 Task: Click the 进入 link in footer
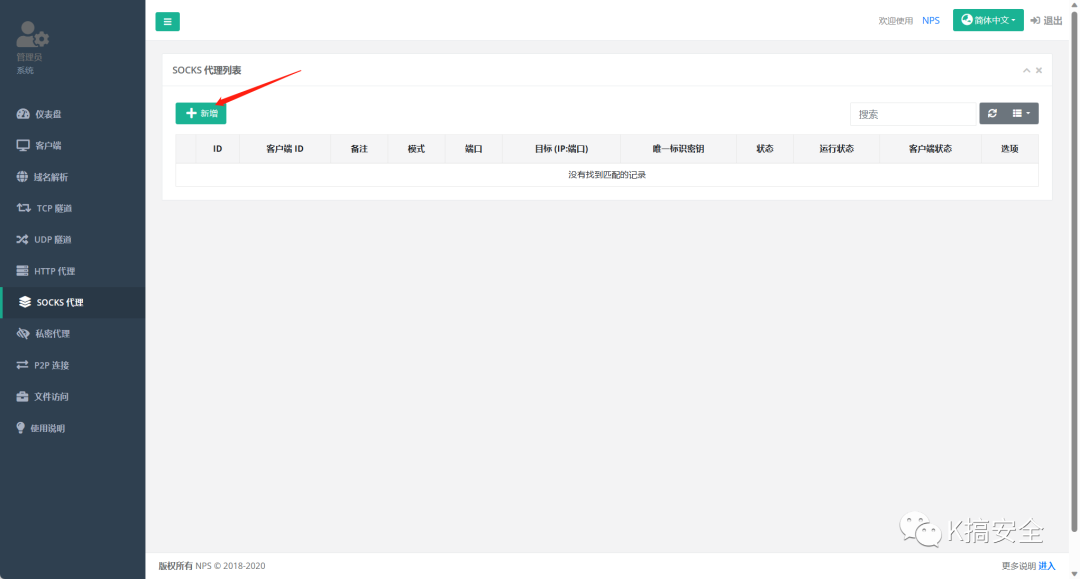(x=1047, y=566)
